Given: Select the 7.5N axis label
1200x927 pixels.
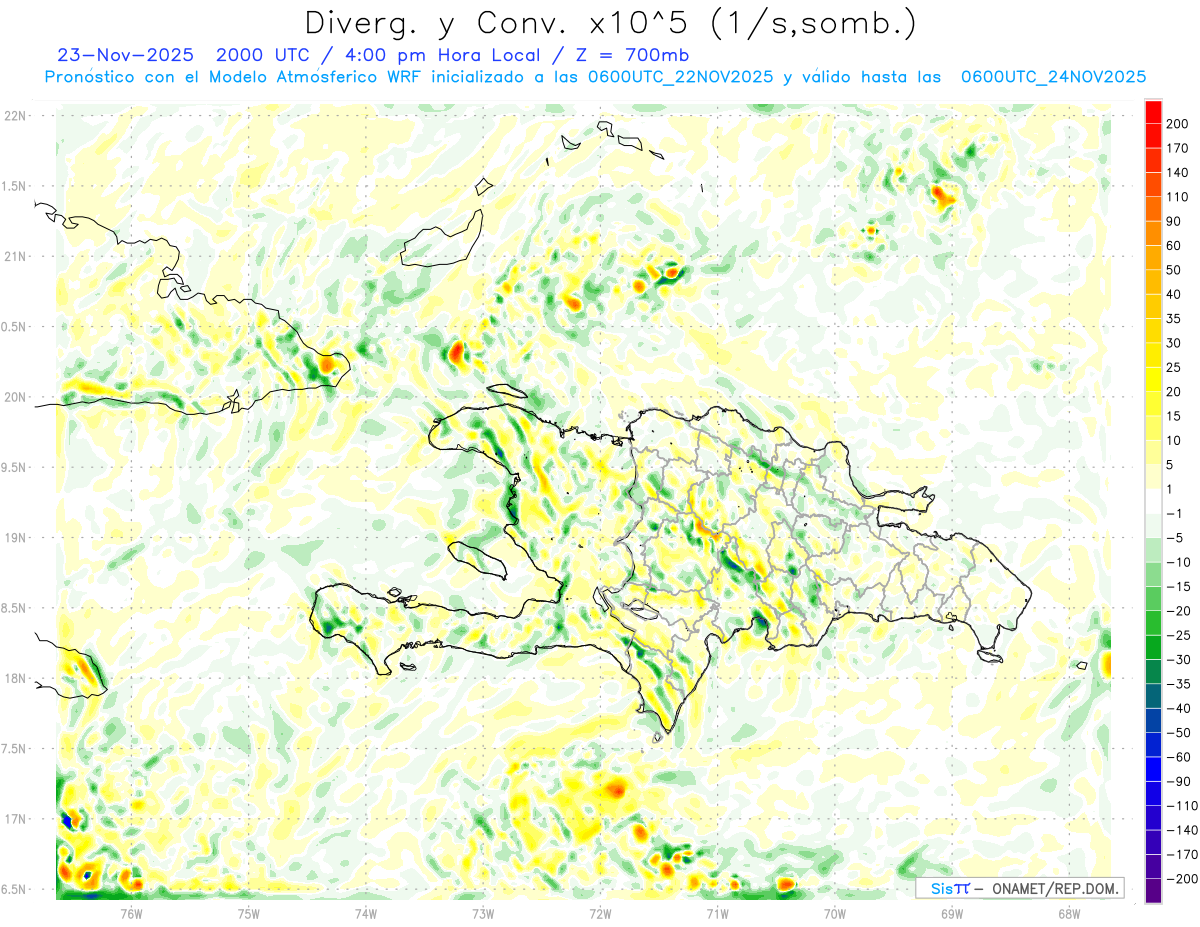Looking at the screenshot, I should 15,749.
